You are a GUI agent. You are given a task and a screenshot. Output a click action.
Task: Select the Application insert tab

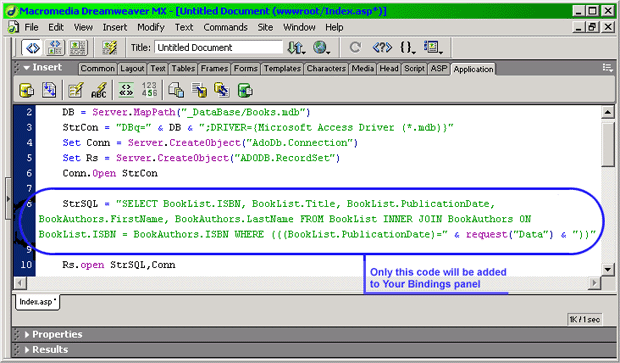(x=473, y=69)
